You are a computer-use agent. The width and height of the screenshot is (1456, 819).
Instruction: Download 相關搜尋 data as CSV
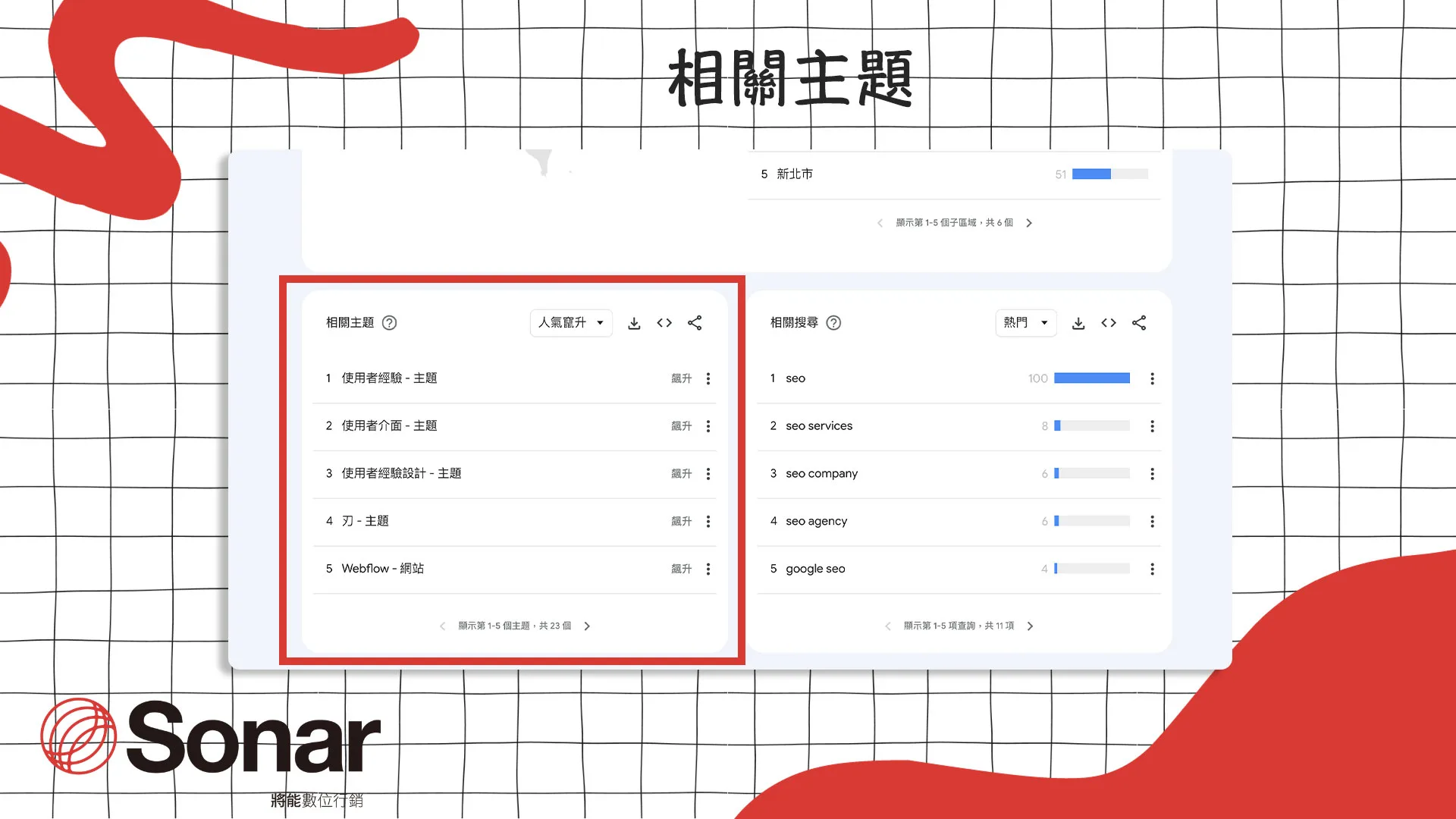[x=1078, y=324]
